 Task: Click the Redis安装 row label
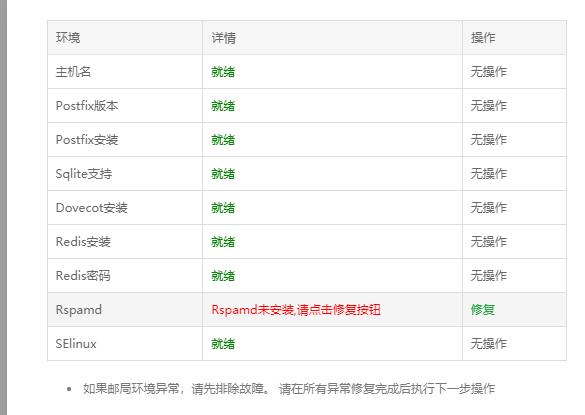(x=83, y=241)
